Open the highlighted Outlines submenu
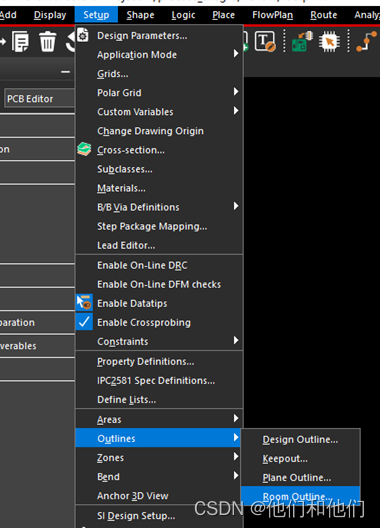This screenshot has height=528, width=380. [x=158, y=438]
